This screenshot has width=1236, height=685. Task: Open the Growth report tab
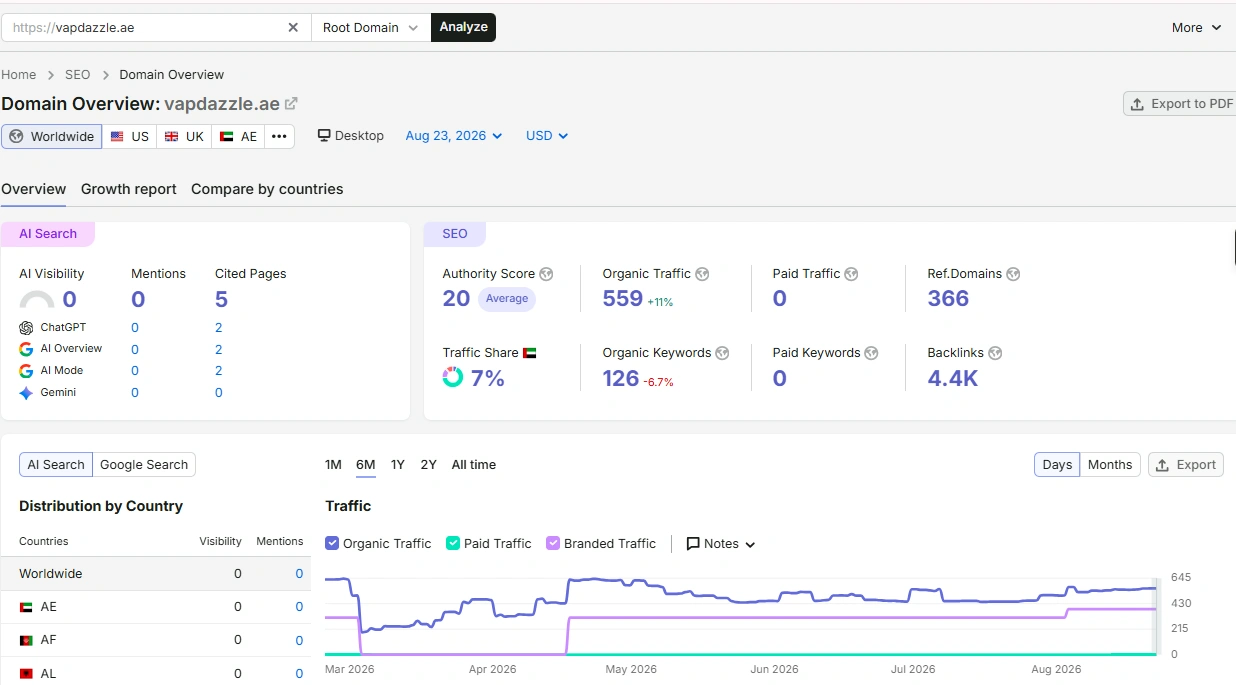click(129, 189)
